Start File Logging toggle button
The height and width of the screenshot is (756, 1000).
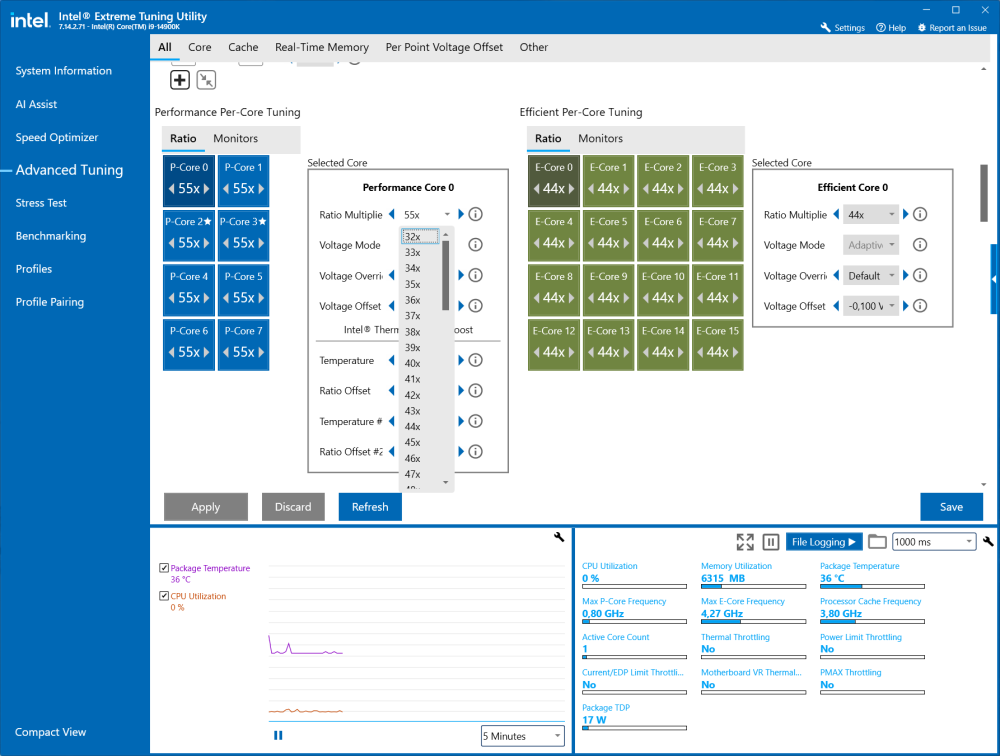[823, 542]
